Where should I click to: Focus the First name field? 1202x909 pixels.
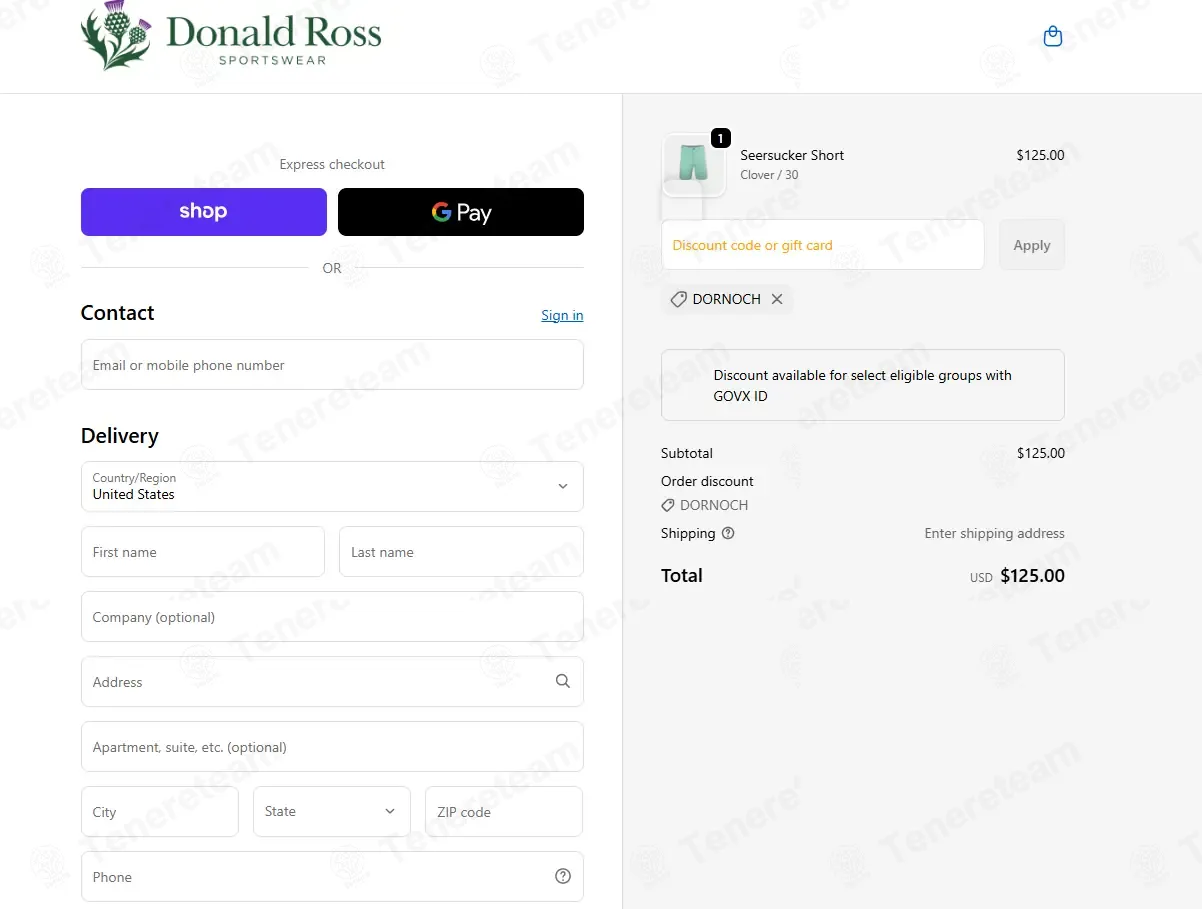[x=203, y=552]
